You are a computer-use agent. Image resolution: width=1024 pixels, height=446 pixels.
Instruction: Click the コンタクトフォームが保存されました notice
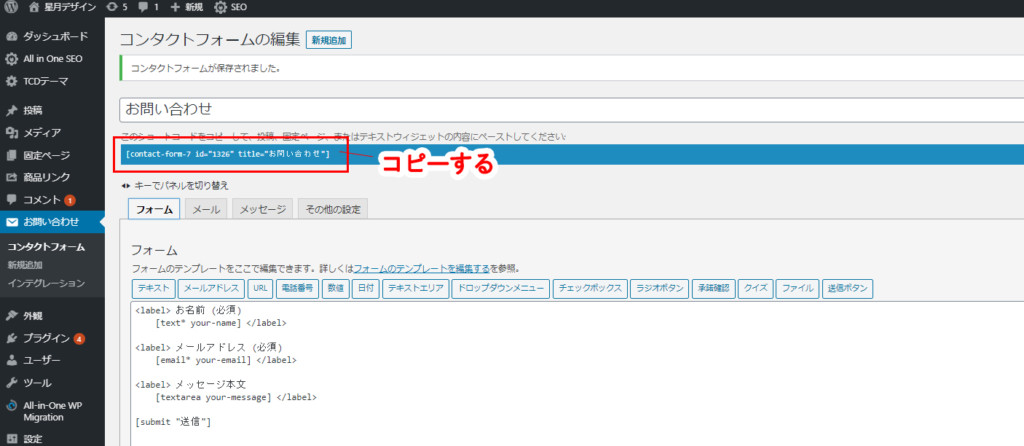(571, 68)
